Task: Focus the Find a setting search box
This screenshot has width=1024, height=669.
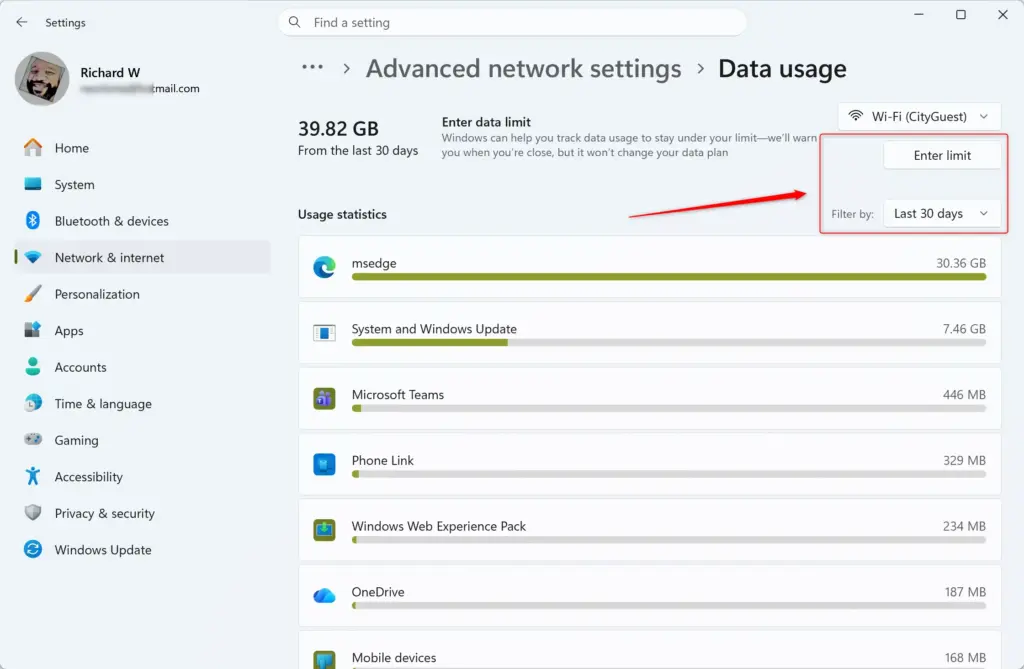Action: tap(512, 22)
